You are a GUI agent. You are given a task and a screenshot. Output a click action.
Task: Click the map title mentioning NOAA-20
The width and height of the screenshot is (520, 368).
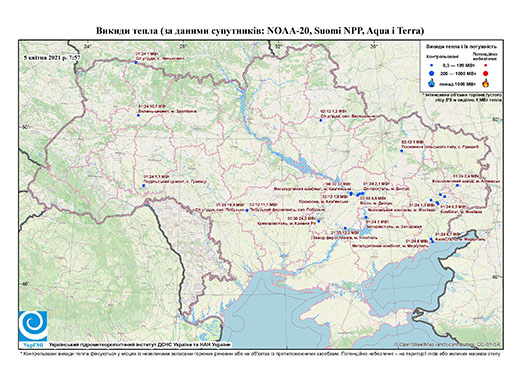click(260, 31)
